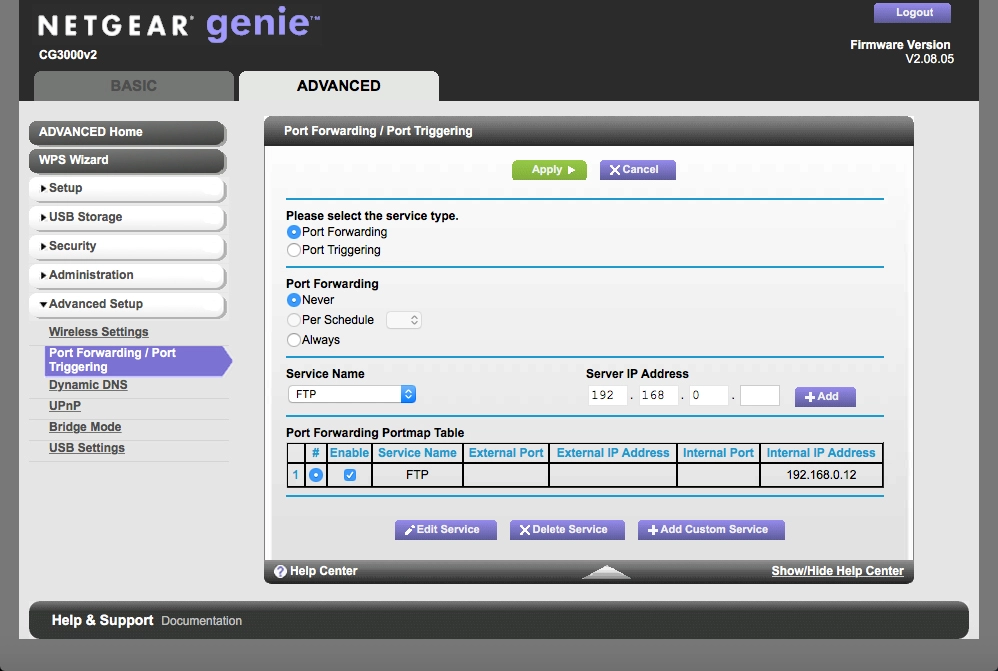
Task: Click the Enable column header
Action: tap(349, 453)
